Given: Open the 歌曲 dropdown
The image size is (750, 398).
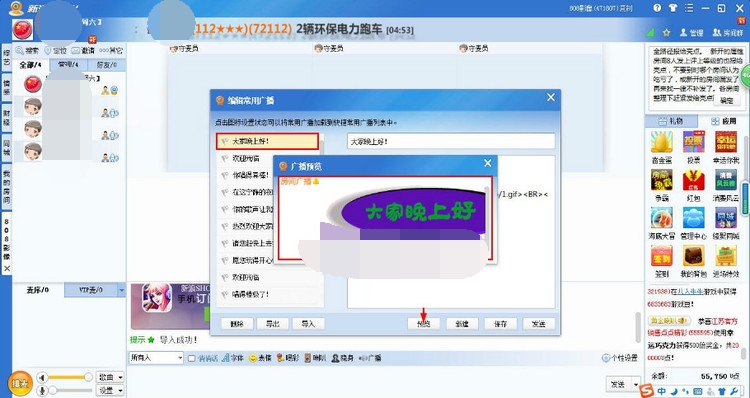Looking at the screenshot, I should [110, 377].
